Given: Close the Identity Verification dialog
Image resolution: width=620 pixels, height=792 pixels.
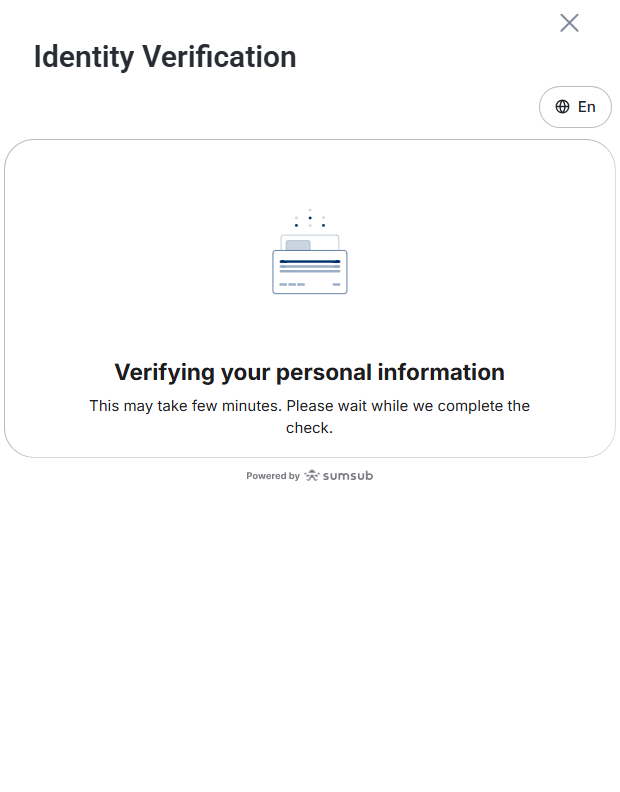Looking at the screenshot, I should [x=569, y=23].
